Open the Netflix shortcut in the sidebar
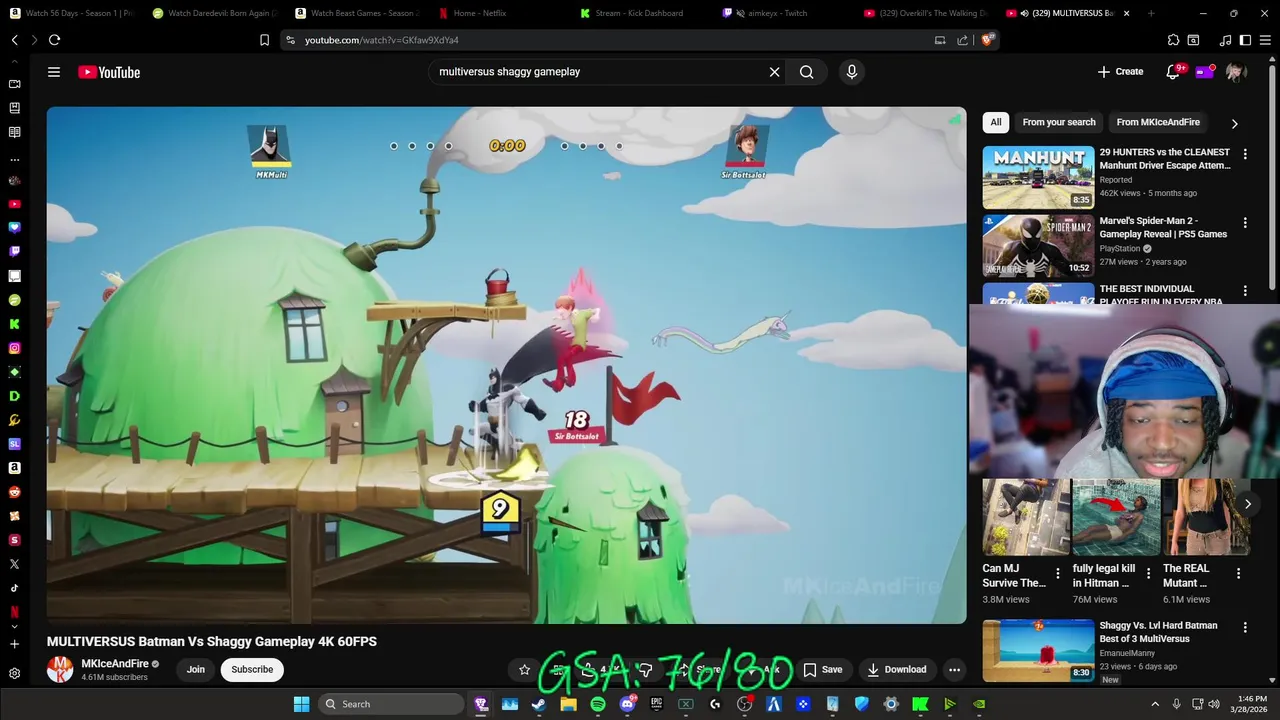 point(14,612)
